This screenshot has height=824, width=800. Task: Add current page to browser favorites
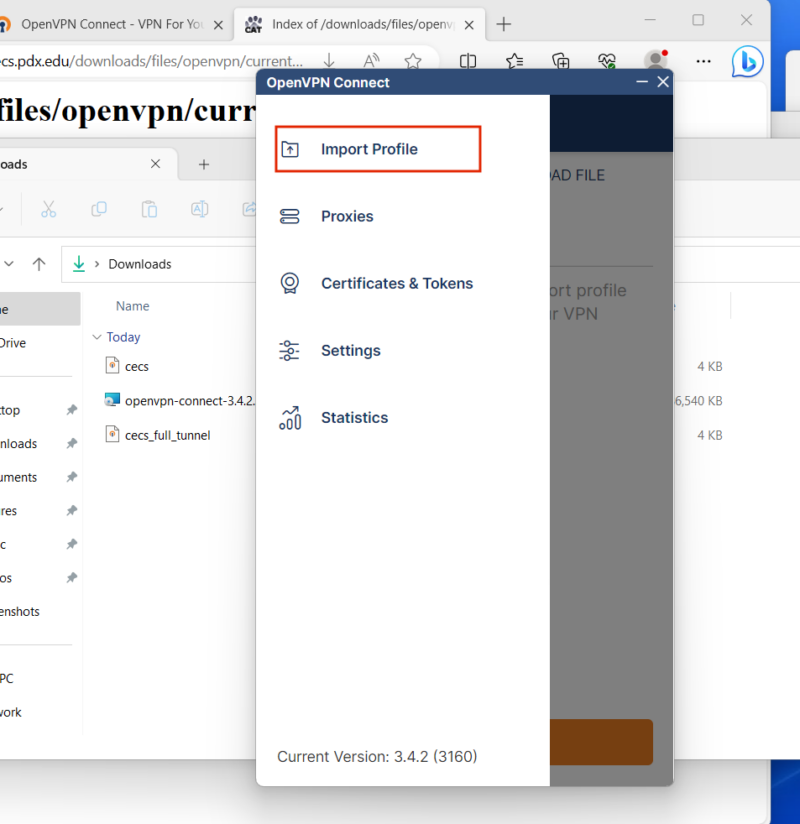tap(413, 61)
